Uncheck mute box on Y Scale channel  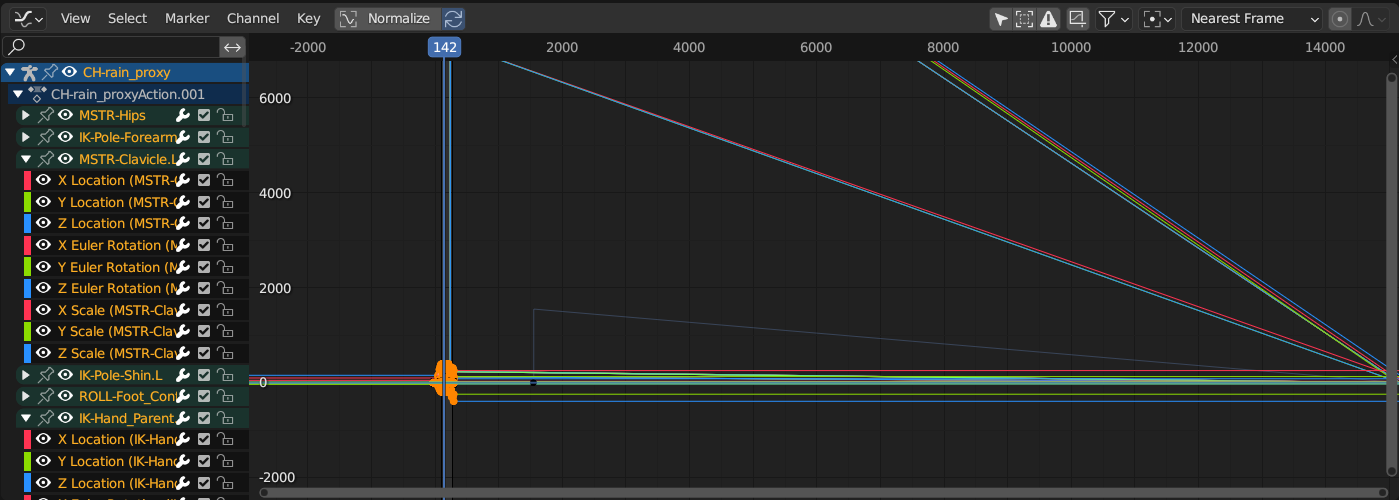pyautogui.click(x=204, y=331)
